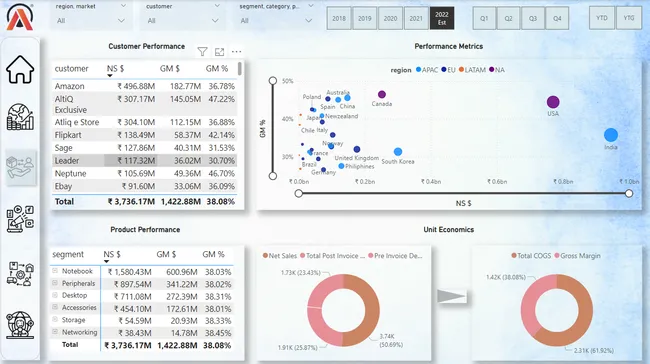Click the EU region legend entry
Screen dimensions: 650x364
click(449, 70)
